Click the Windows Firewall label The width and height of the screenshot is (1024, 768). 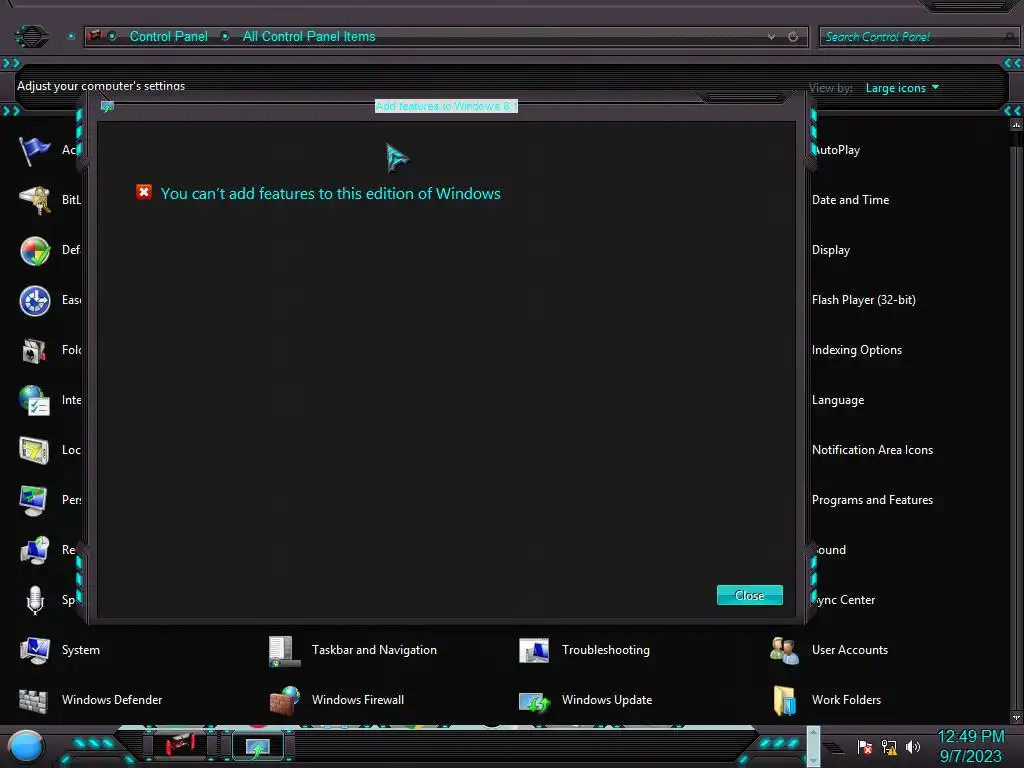pyautogui.click(x=358, y=699)
